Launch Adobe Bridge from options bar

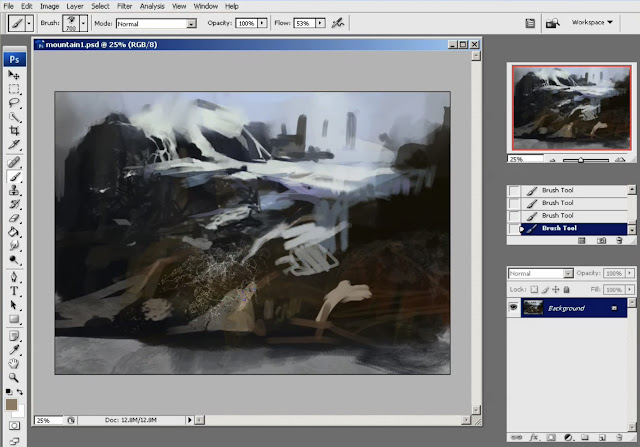pyautogui.click(x=552, y=23)
